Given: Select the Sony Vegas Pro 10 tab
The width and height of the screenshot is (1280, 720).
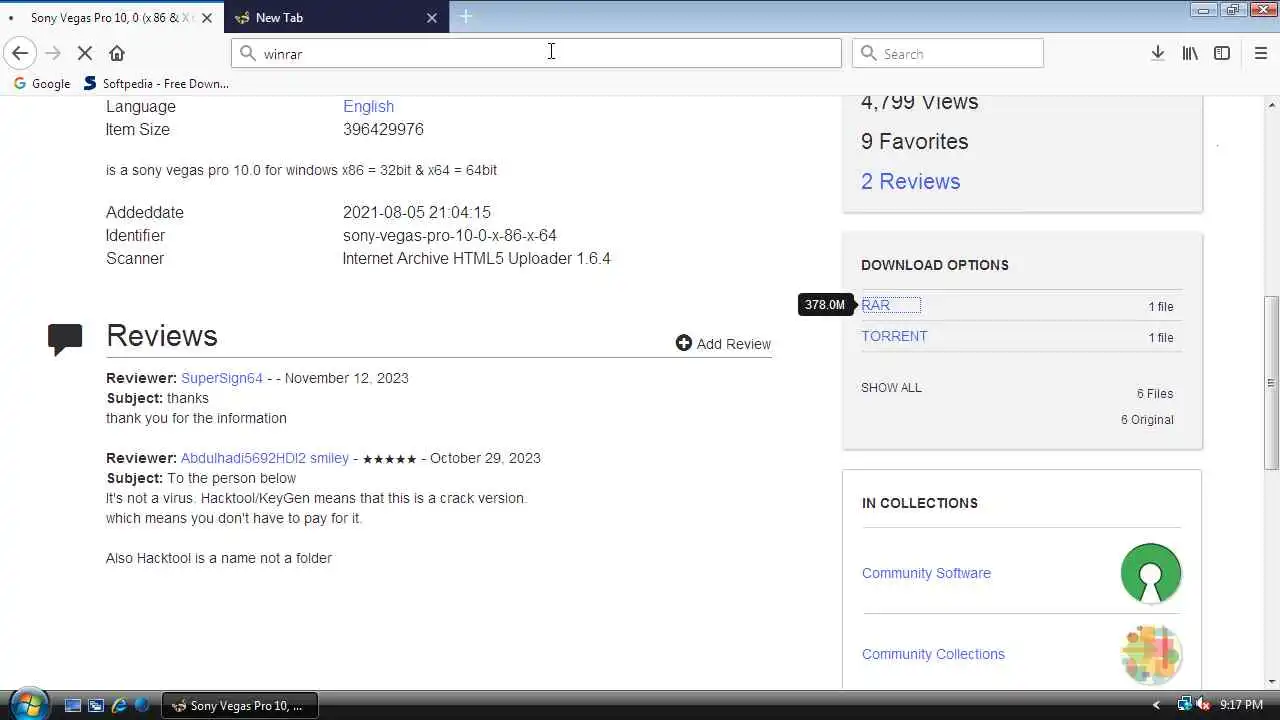Looking at the screenshot, I should pyautogui.click(x=110, y=17).
